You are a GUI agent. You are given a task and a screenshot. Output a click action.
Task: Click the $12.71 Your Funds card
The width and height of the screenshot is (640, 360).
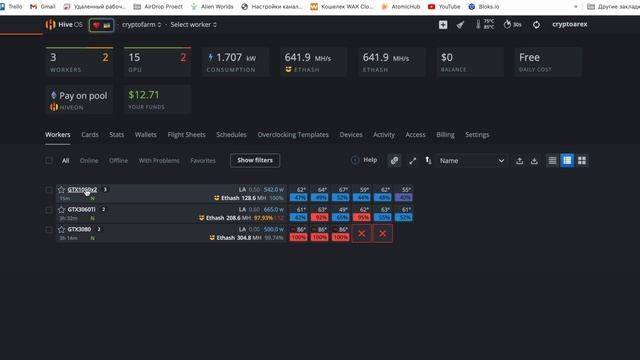[x=158, y=100]
